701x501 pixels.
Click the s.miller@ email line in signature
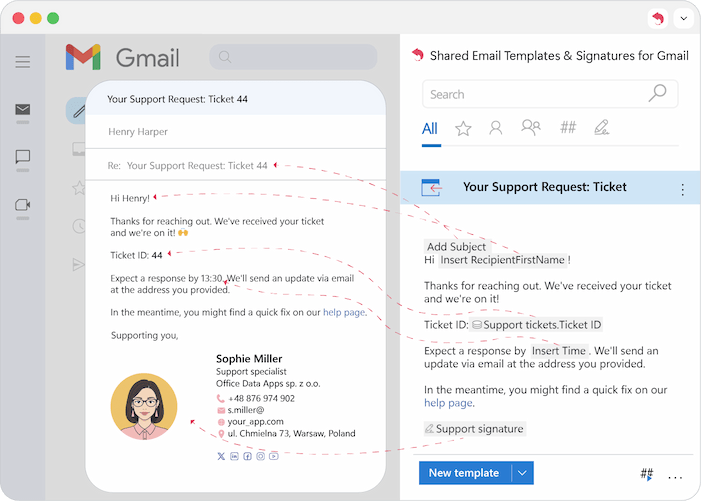pos(245,410)
